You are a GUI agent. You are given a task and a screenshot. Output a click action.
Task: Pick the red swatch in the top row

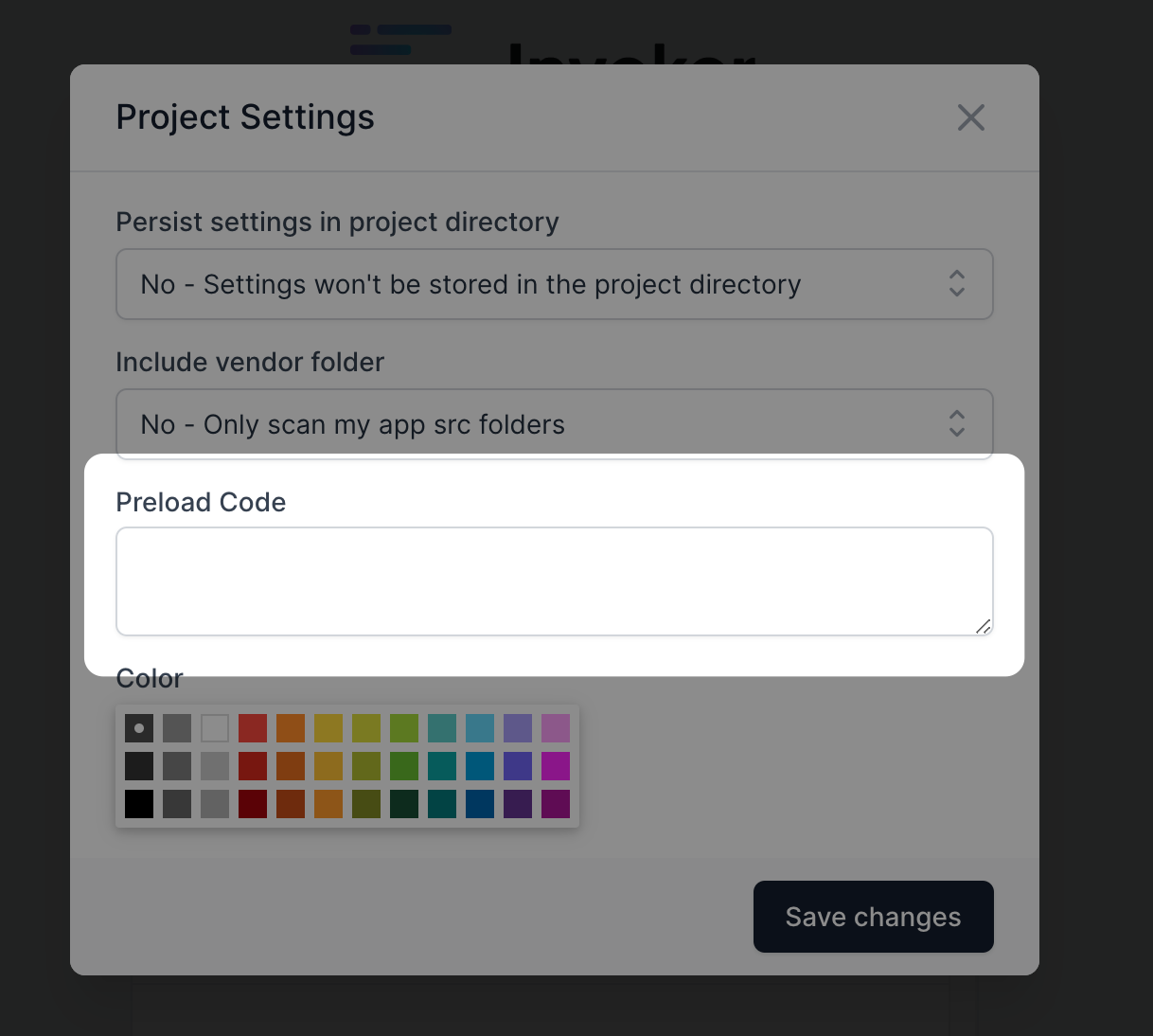(x=253, y=727)
